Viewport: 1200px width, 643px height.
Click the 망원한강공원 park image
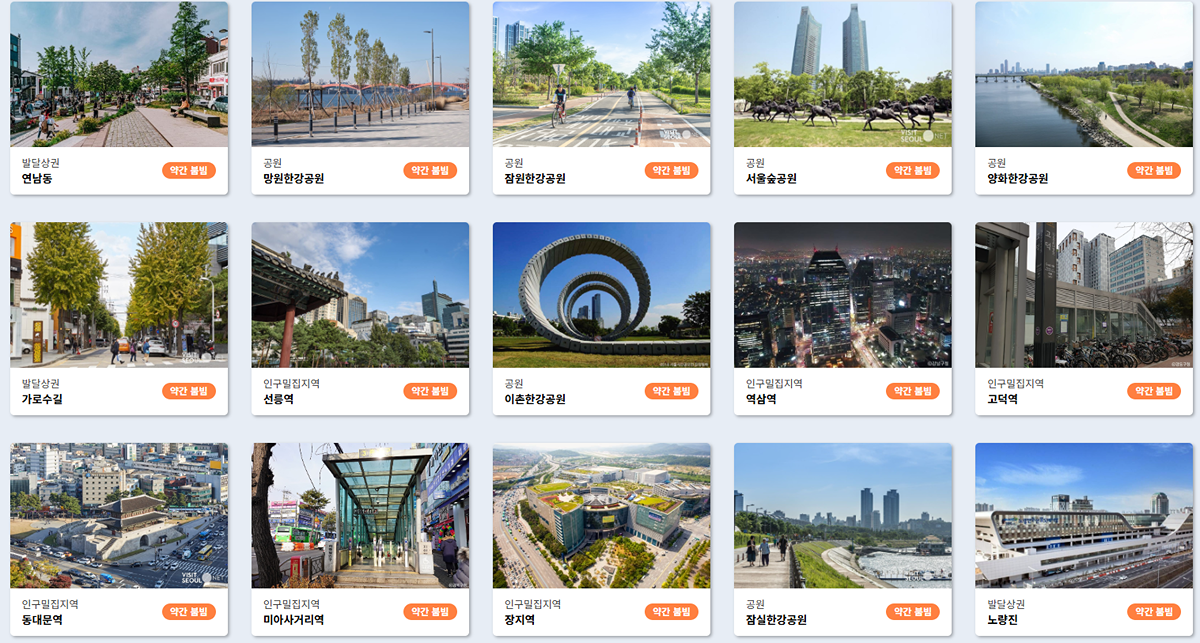click(360, 74)
